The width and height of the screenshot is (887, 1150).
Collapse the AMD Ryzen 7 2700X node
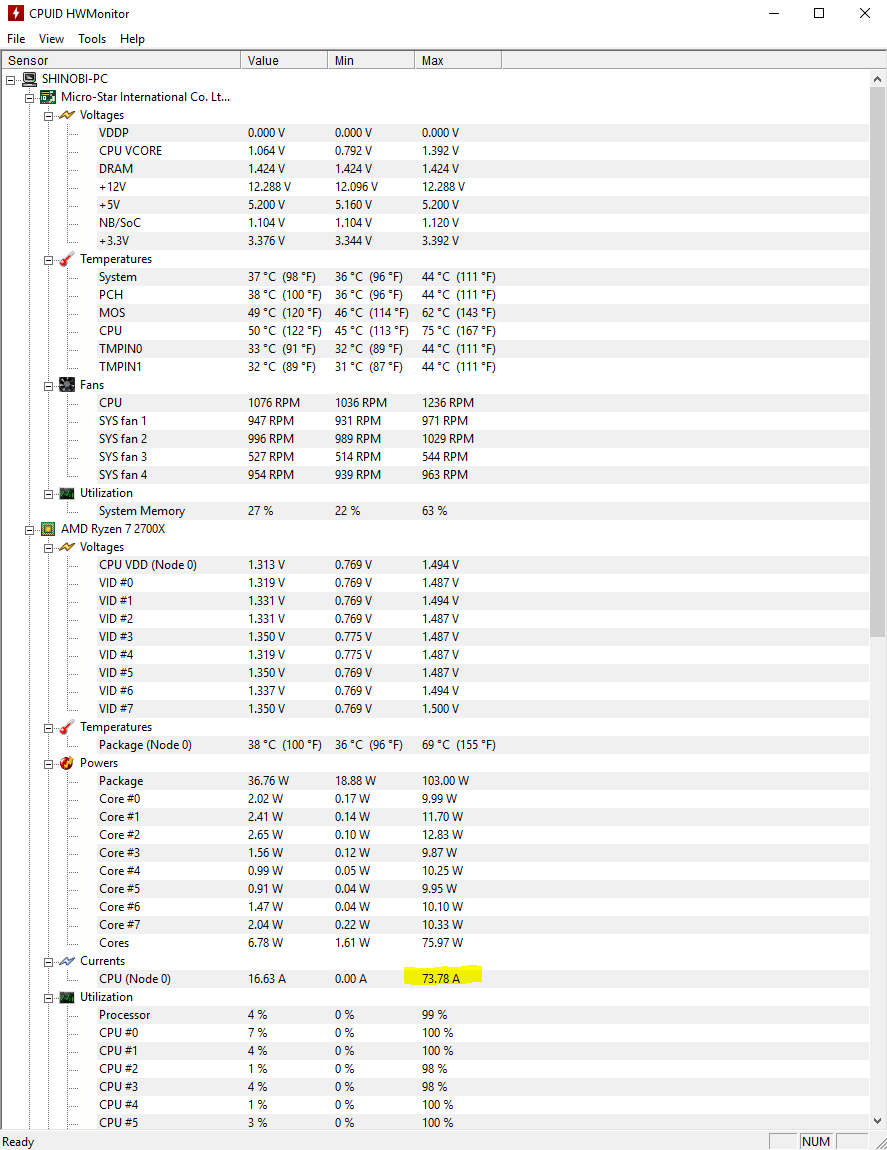pos(30,529)
